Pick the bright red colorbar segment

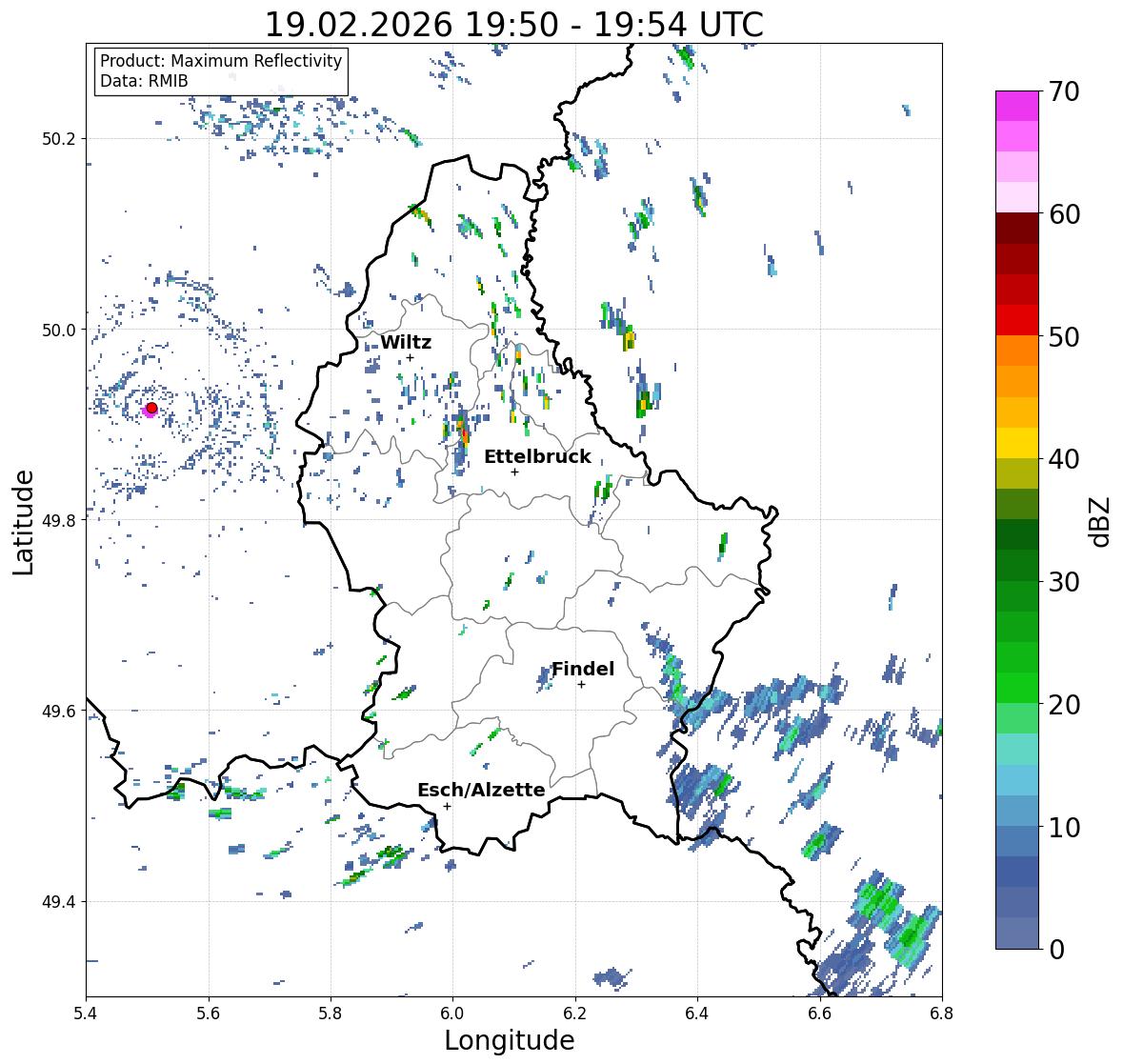(x=1017, y=321)
